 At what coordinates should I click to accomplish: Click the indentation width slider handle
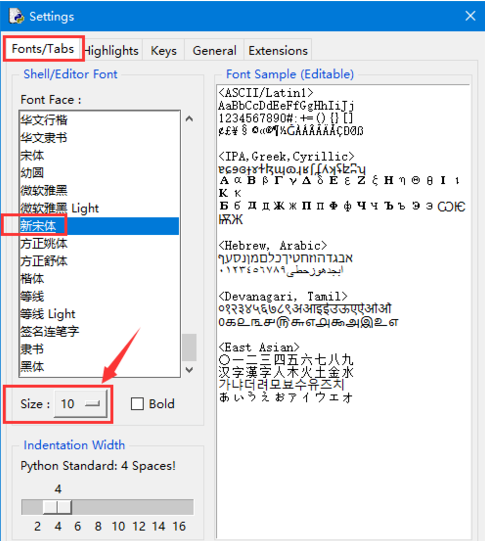click(x=57, y=507)
